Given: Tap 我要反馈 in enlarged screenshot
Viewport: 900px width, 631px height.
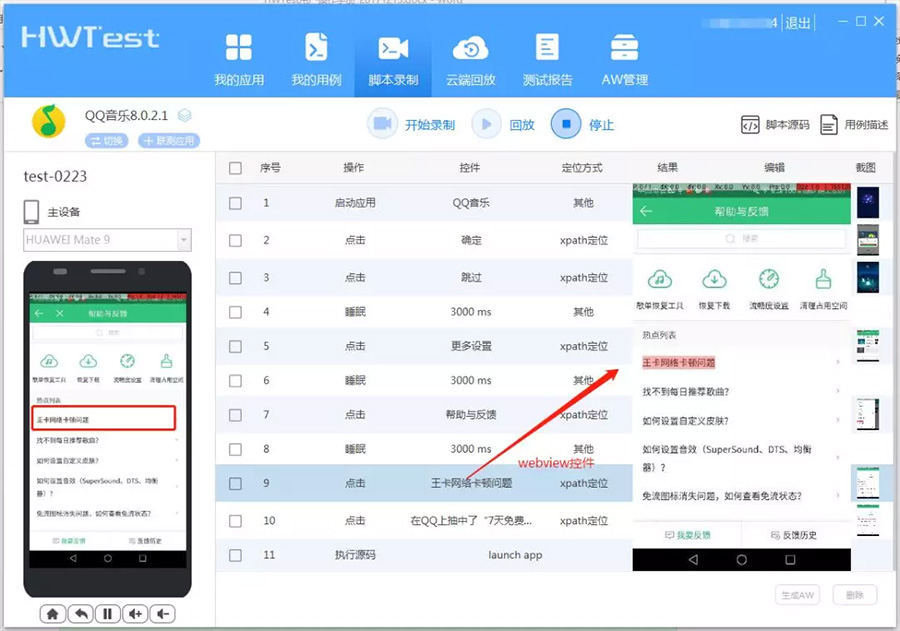Looking at the screenshot, I should pyautogui.click(x=687, y=535).
